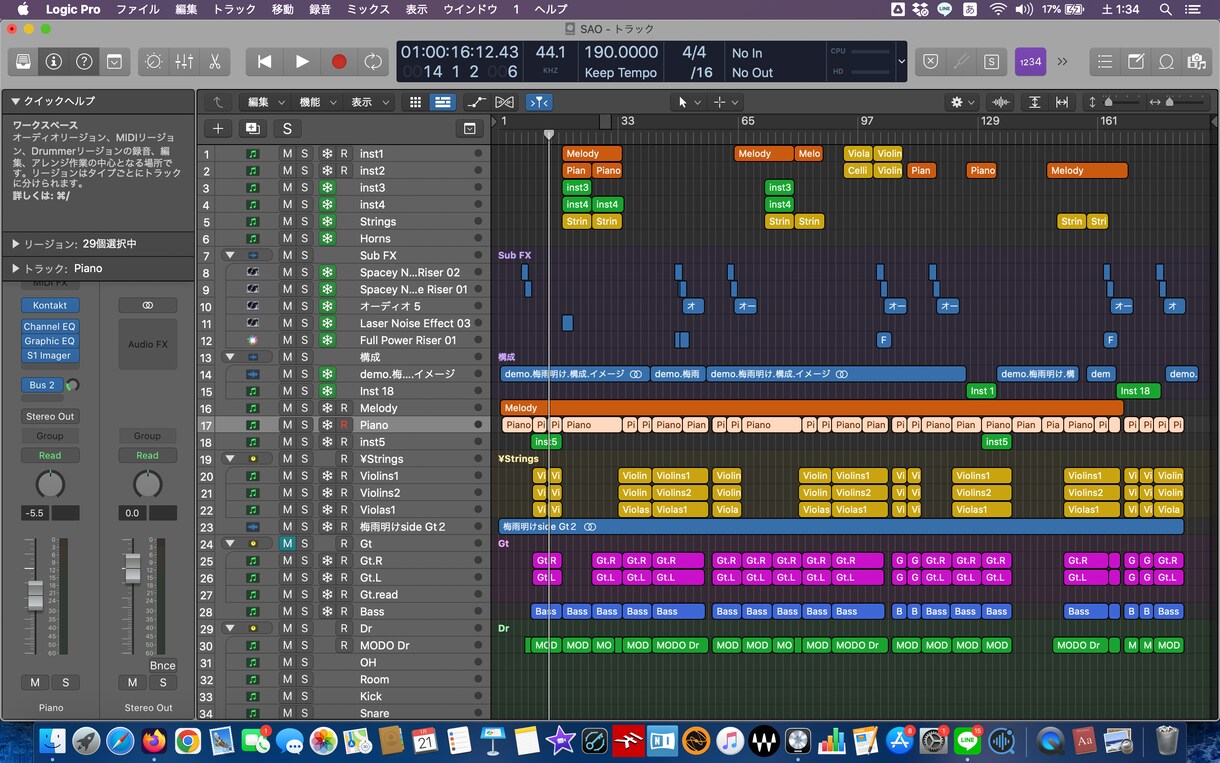Expand the リージョン inspector section
The width and height of the screenshot is (1220, 763).
point(16,244)
